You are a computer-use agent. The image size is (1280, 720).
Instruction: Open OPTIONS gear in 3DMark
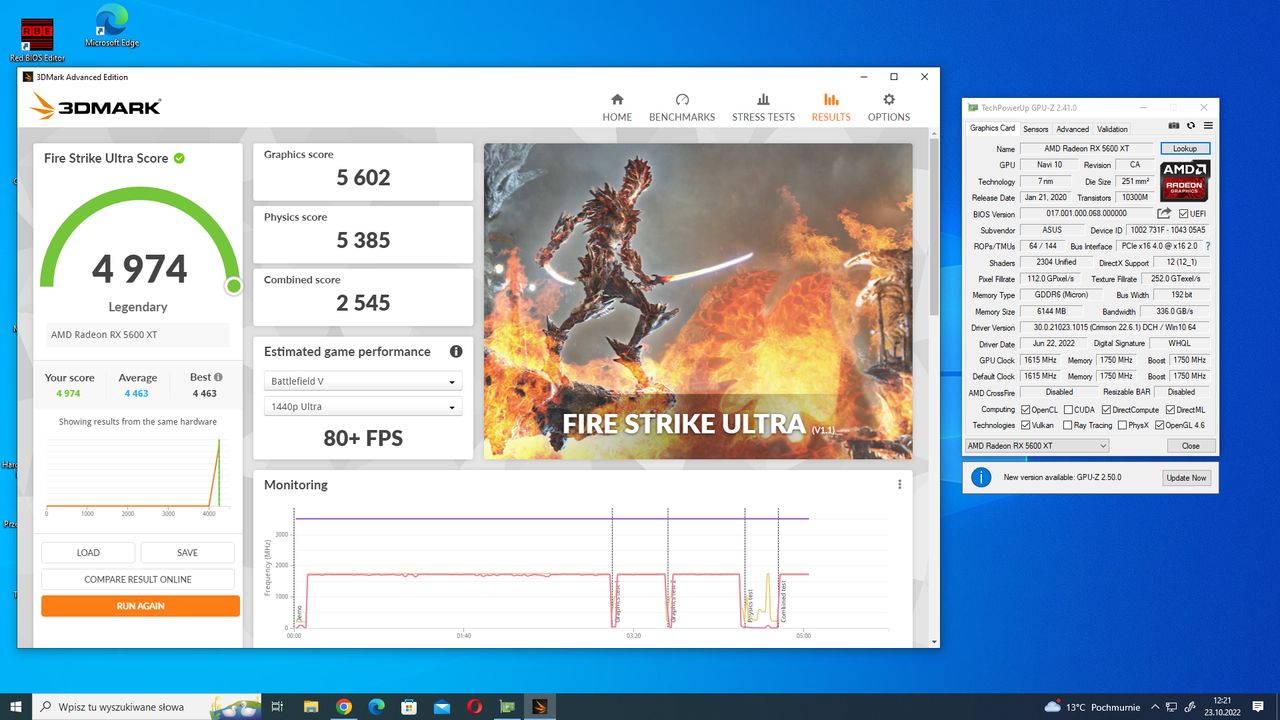click(888, 100)
